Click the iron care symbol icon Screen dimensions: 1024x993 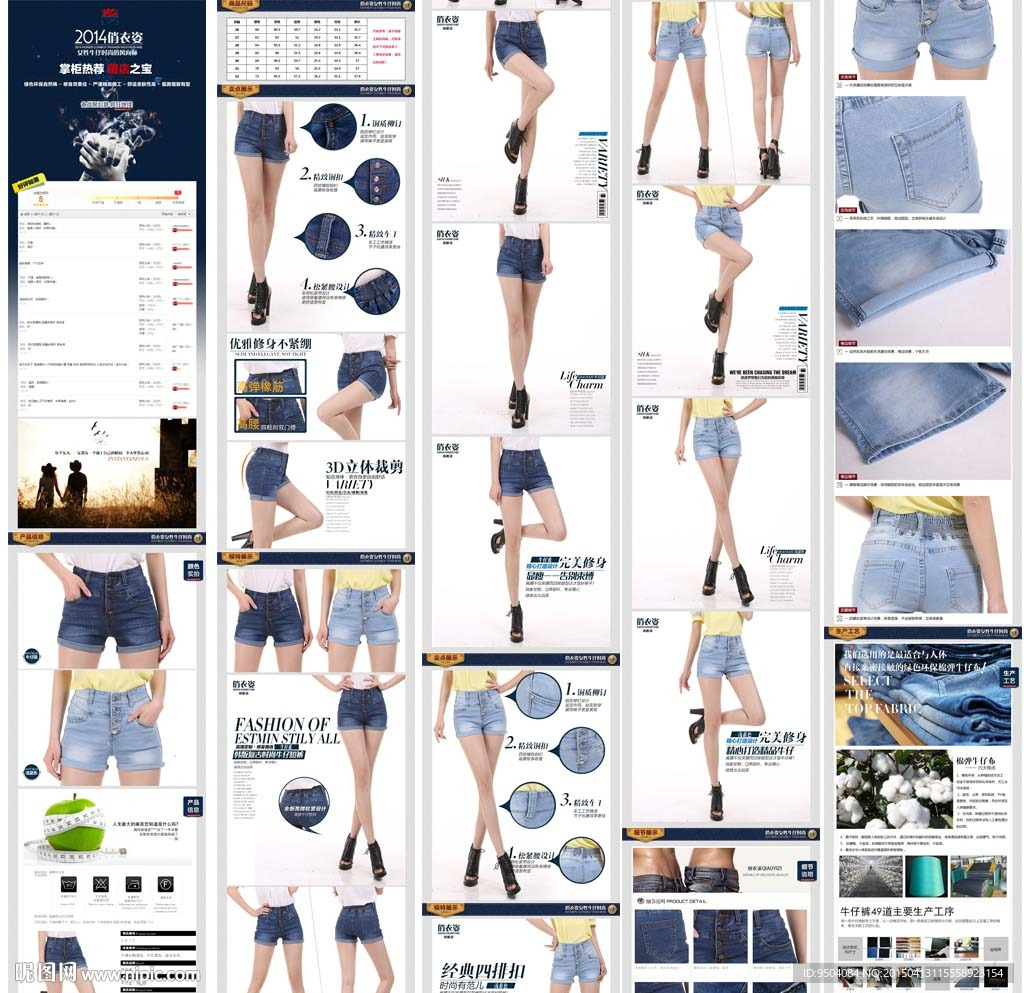[133, 884]
